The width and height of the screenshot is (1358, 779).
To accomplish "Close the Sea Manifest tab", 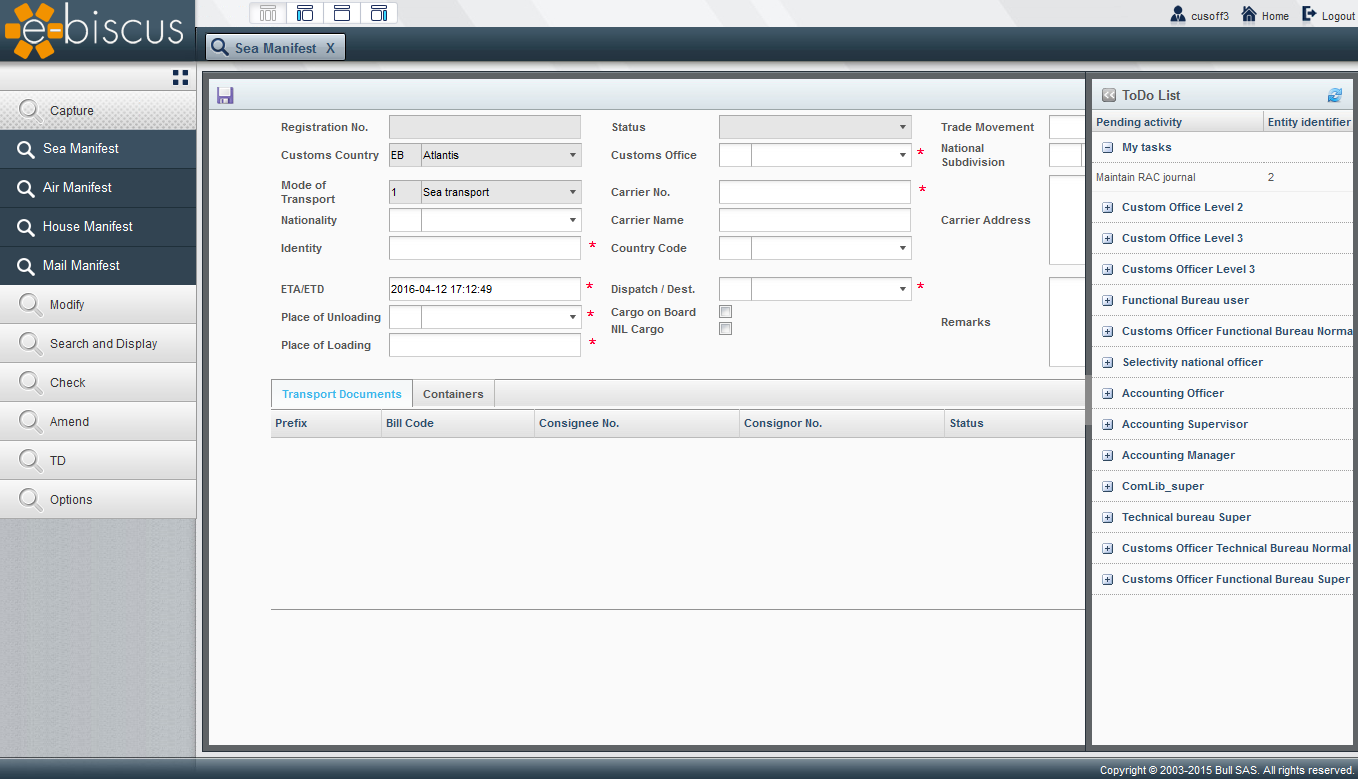I will point(330,48).
